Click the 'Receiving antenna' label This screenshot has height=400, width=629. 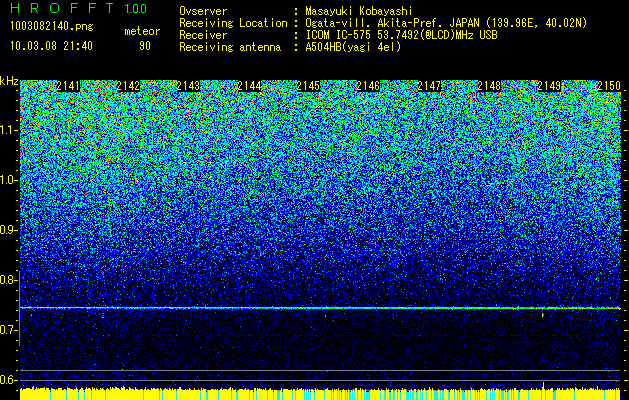pos(230,47)
